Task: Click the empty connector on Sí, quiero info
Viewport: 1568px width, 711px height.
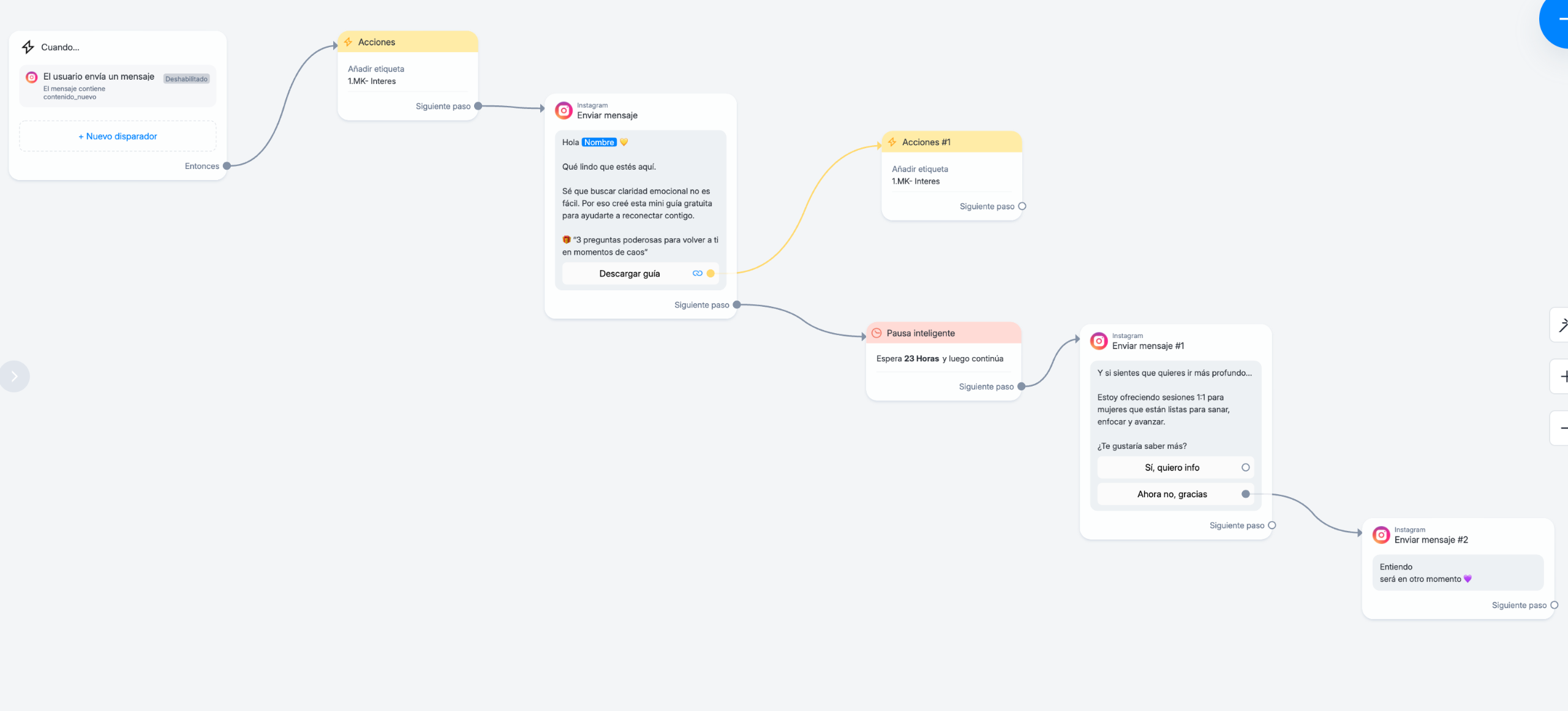Action: click(x=1245, y=468)
